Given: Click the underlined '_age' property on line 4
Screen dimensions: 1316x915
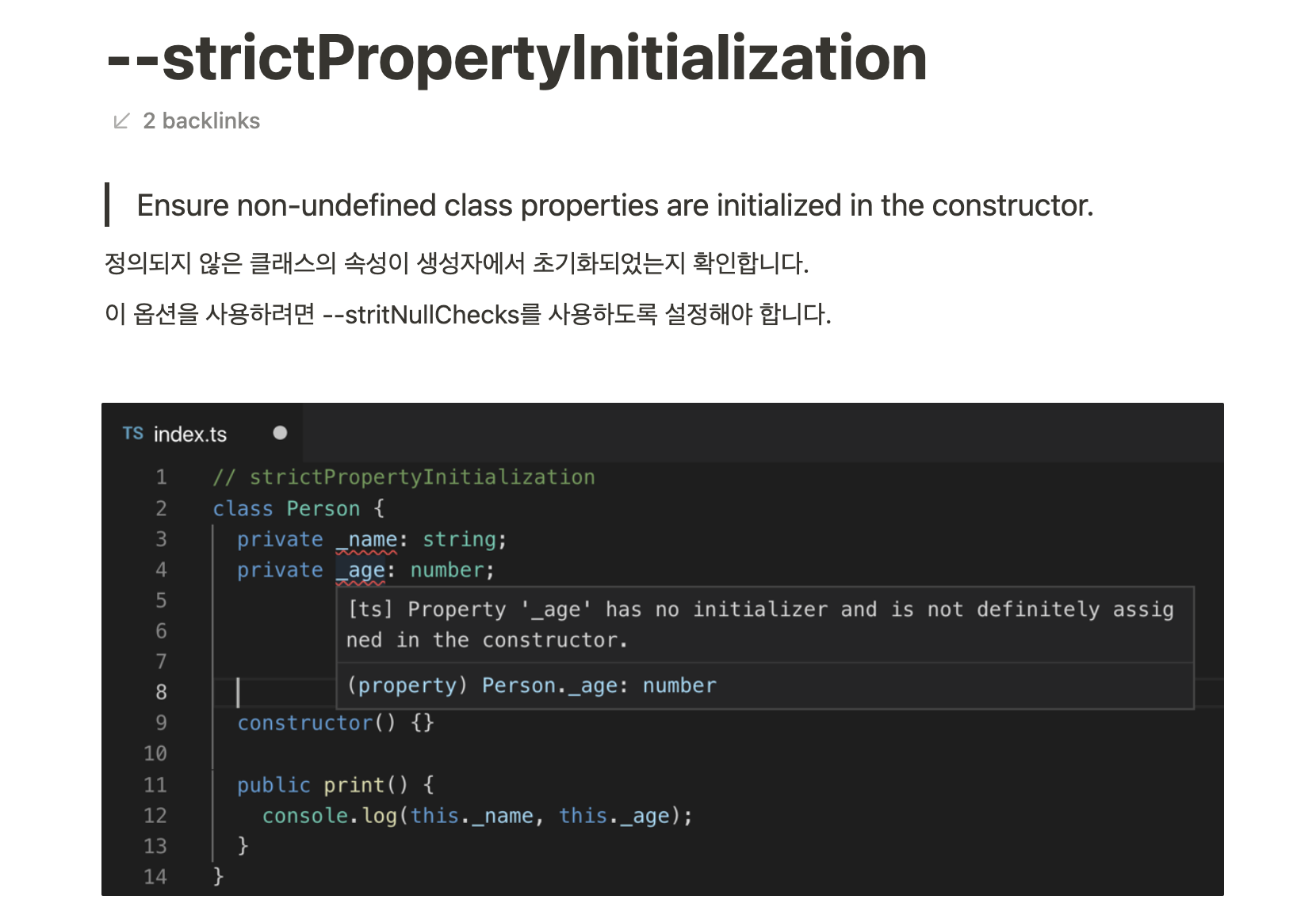Looking at the screenshot, I should coord(361,571).
